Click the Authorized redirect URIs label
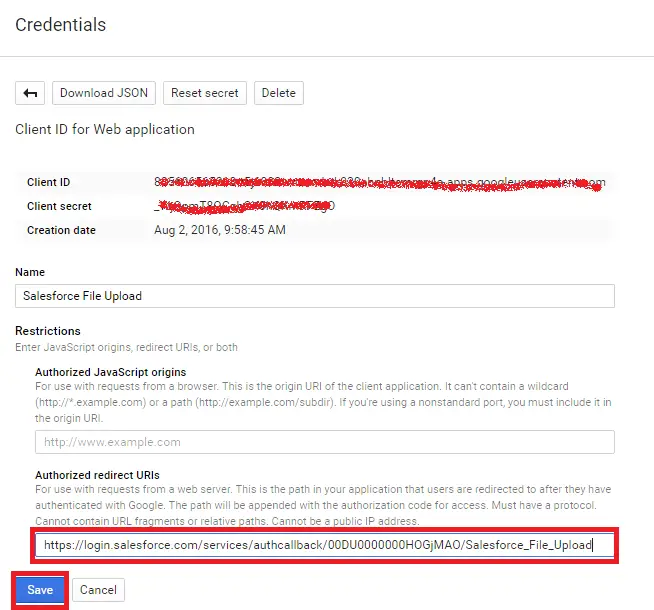 point(97,475)
